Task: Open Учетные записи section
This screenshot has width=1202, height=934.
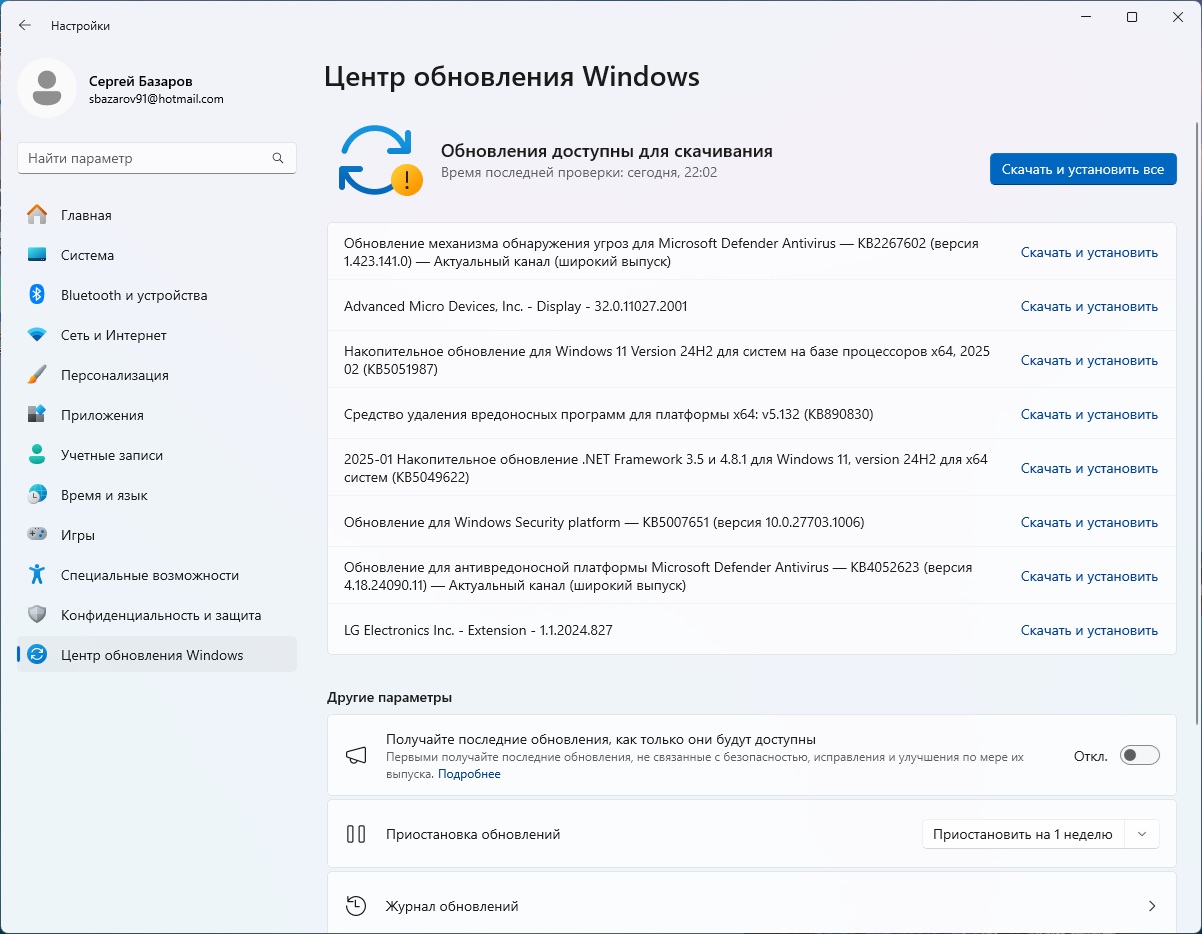Action: pyautogui.click(x=157, y=455)
